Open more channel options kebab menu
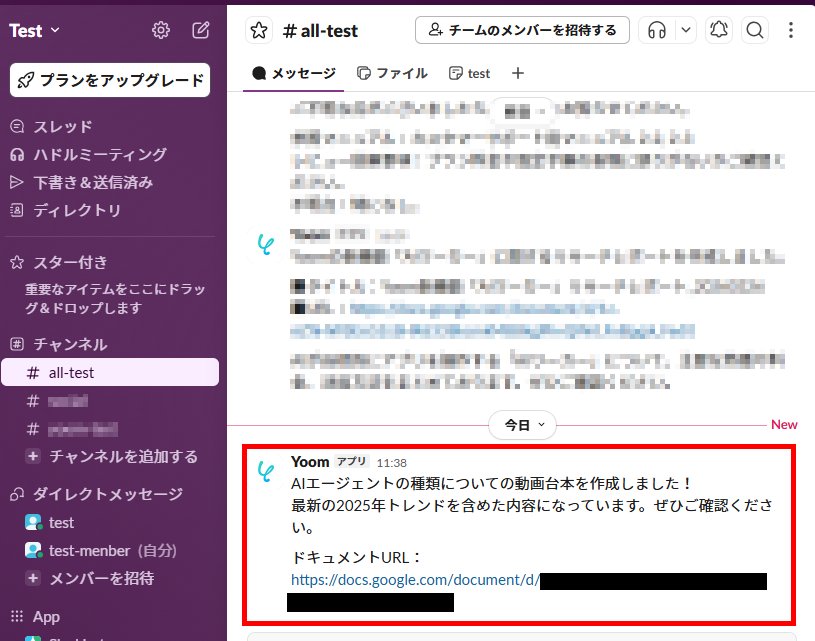 (791, 30)
